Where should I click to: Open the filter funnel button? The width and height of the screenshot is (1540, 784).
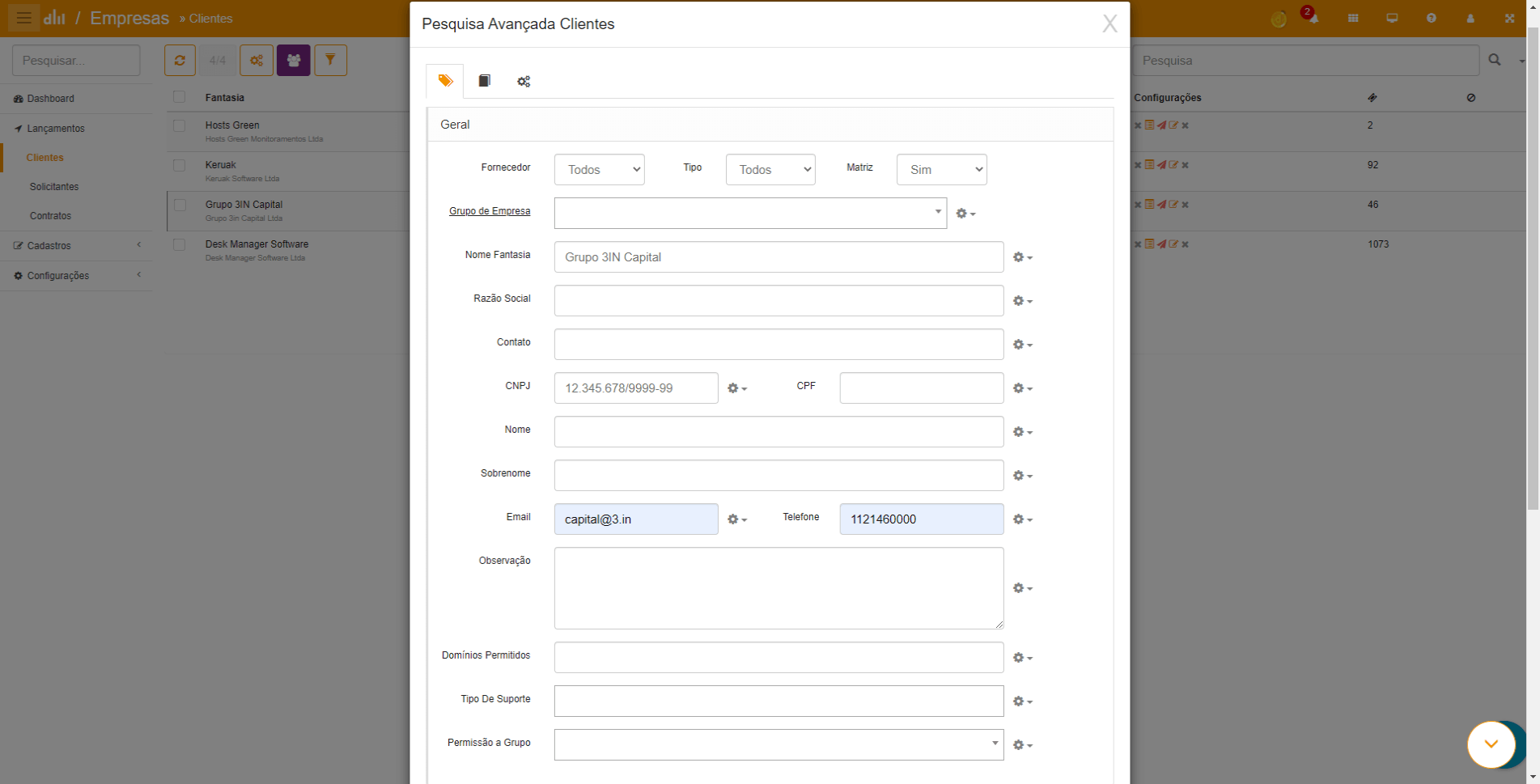click(x=330, y=61)
